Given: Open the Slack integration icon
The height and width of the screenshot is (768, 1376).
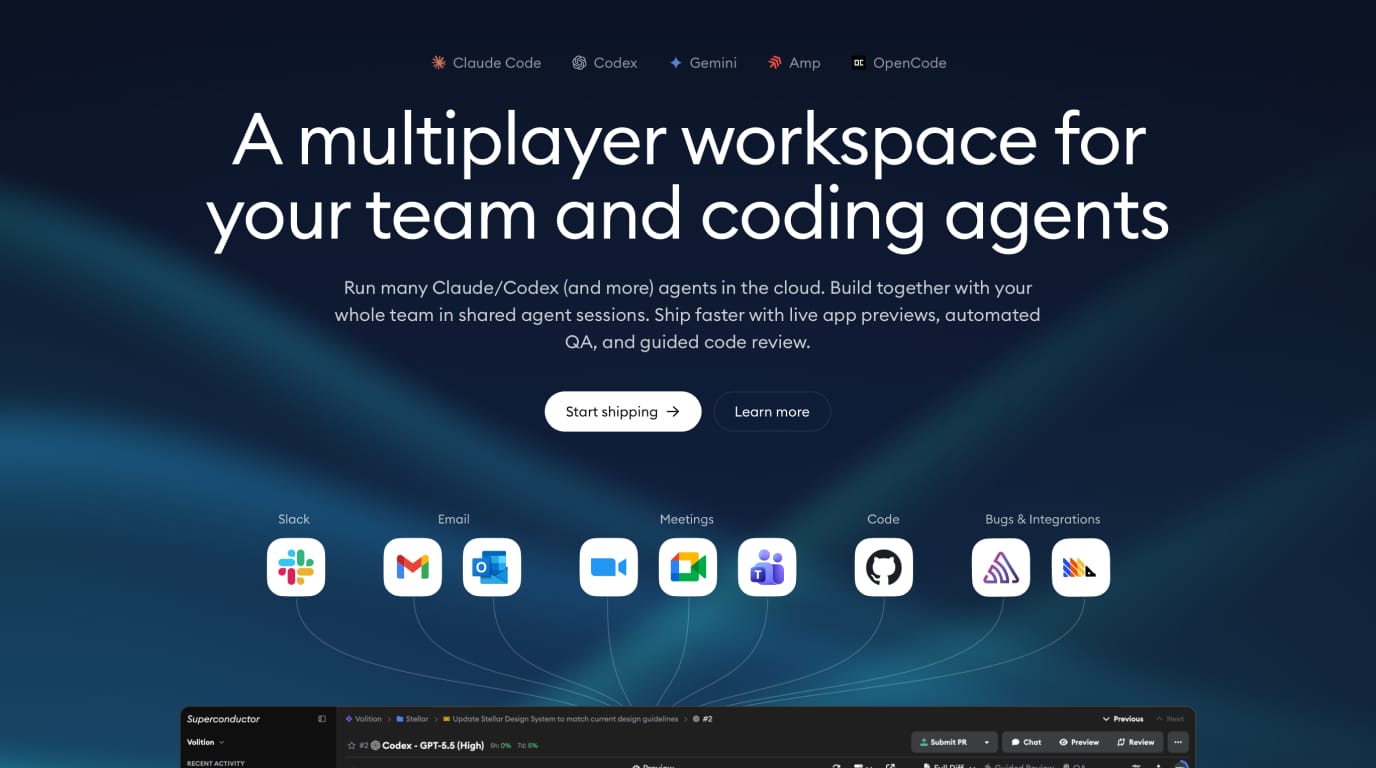Looking at the screenshot, I should [x=296, y=567].
